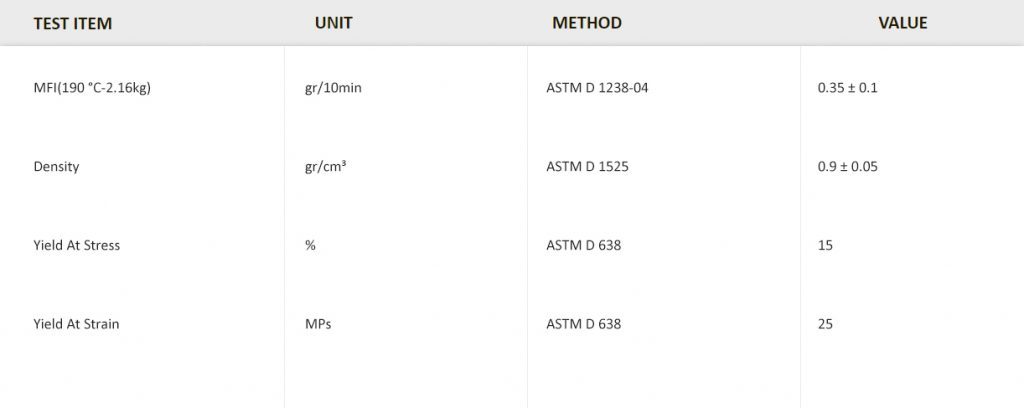1024x408 pixels.
Task: Click the value 15 cell
Action: pyautogui.click(x=825, y=245)
